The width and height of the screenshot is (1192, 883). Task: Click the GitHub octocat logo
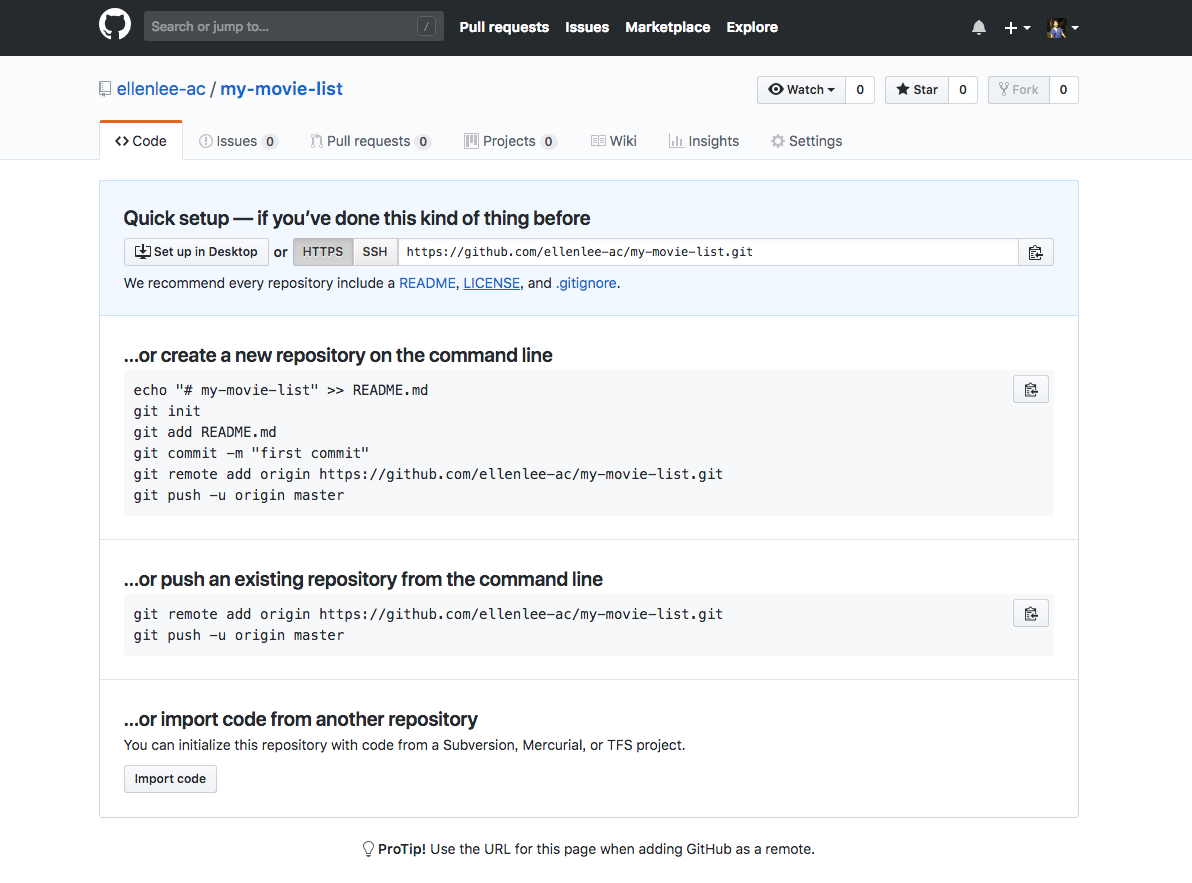coord(115,25)
